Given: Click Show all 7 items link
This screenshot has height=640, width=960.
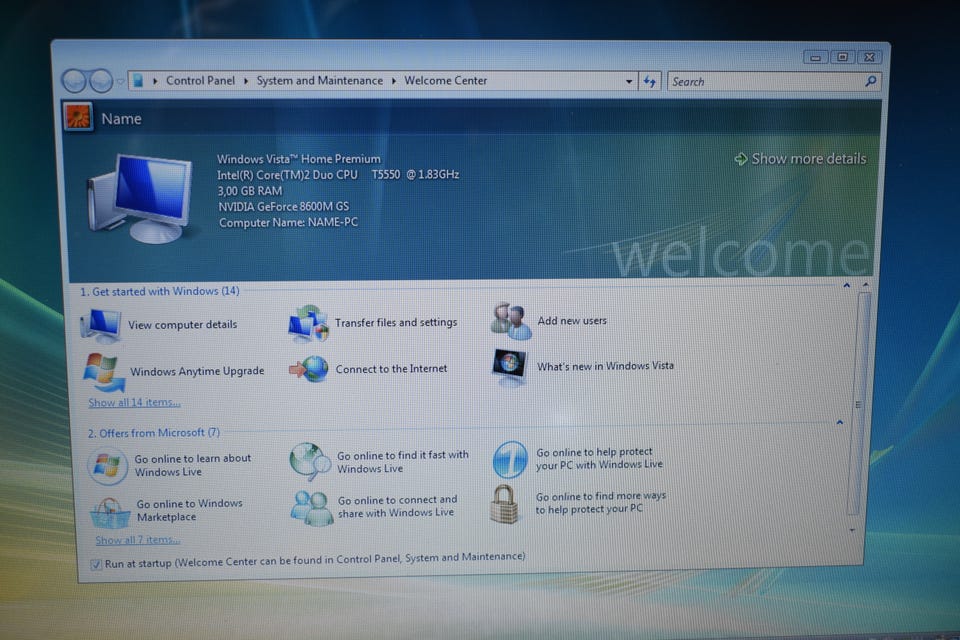Looking at the screenshot, I should pos(138,540).
